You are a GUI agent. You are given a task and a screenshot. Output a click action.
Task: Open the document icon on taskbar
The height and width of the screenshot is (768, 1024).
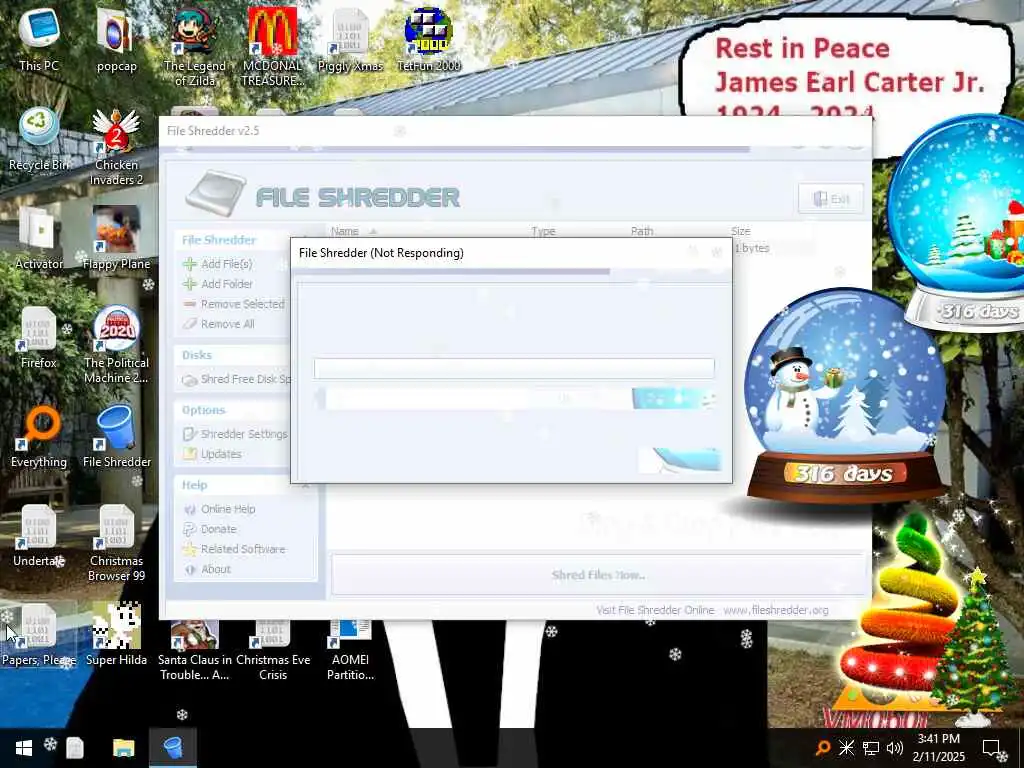point(75,748)
